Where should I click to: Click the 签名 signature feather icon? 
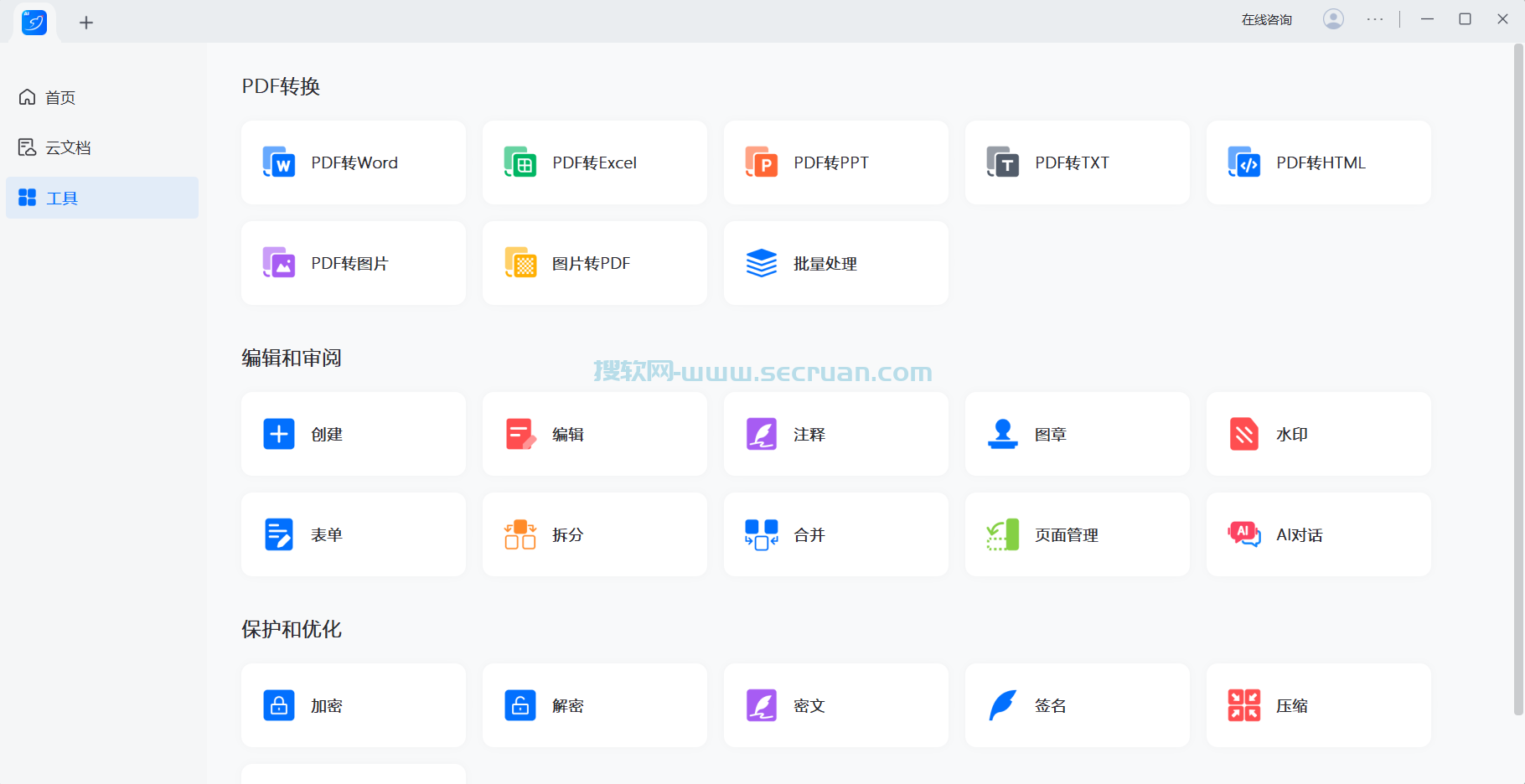click(x=1002, y=705)
